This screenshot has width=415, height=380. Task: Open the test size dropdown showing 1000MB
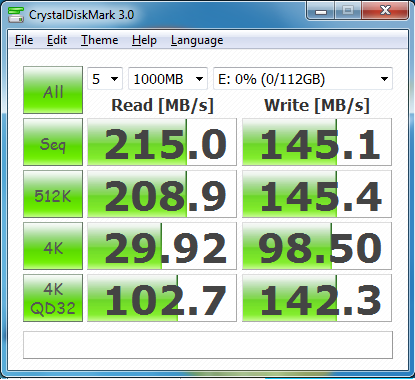coord(168,79)
